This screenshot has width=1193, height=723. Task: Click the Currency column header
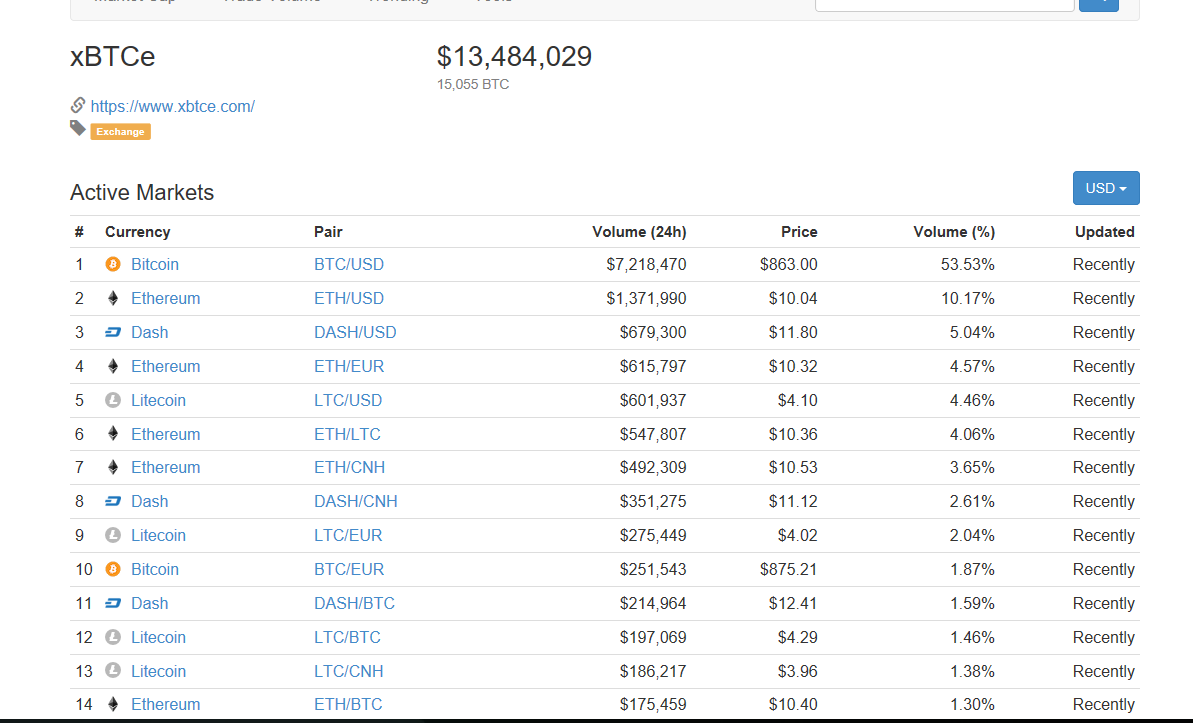(x=138, y=232)
